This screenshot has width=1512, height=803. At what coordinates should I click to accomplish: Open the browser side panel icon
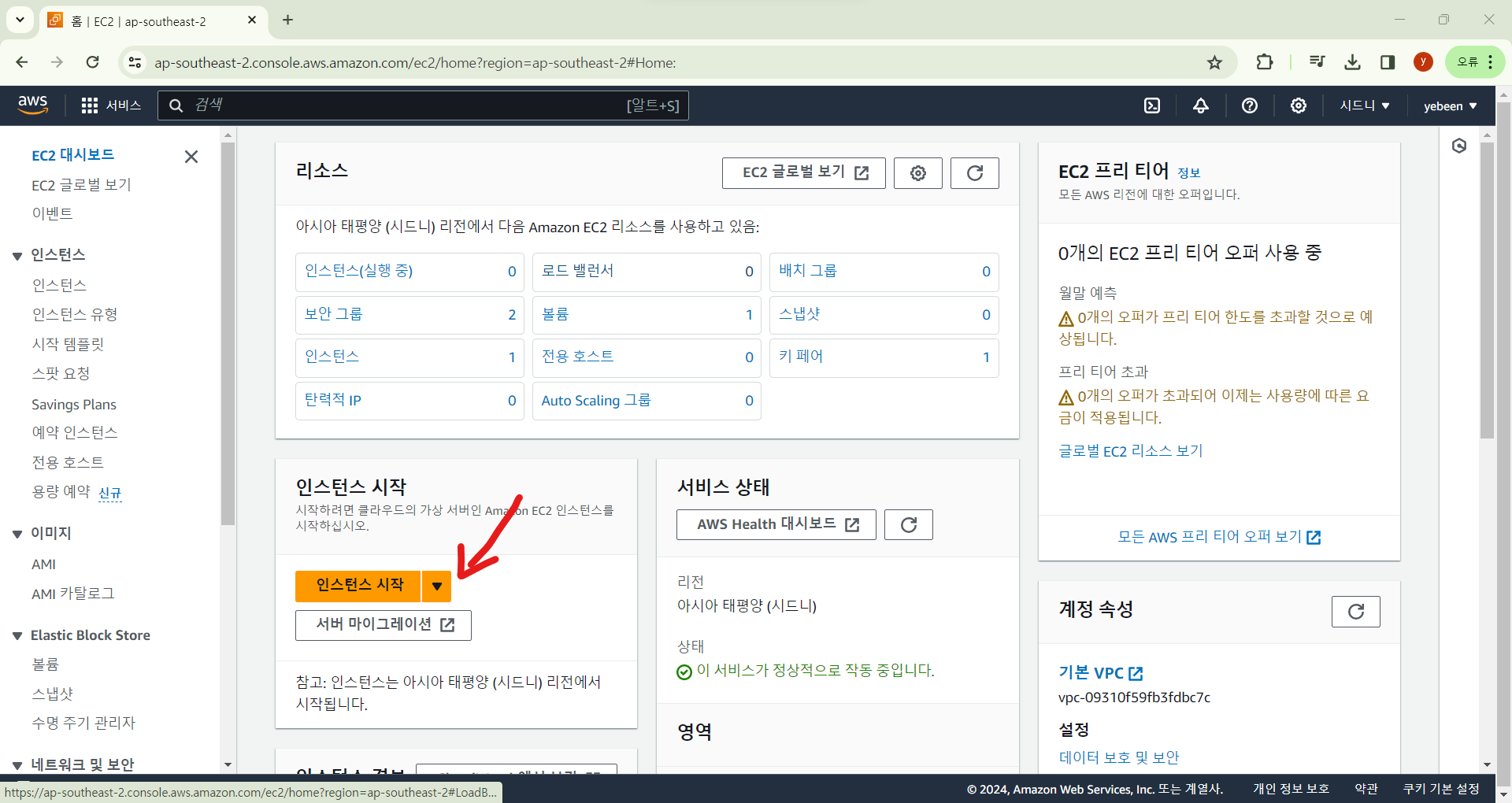[1388, 62]
